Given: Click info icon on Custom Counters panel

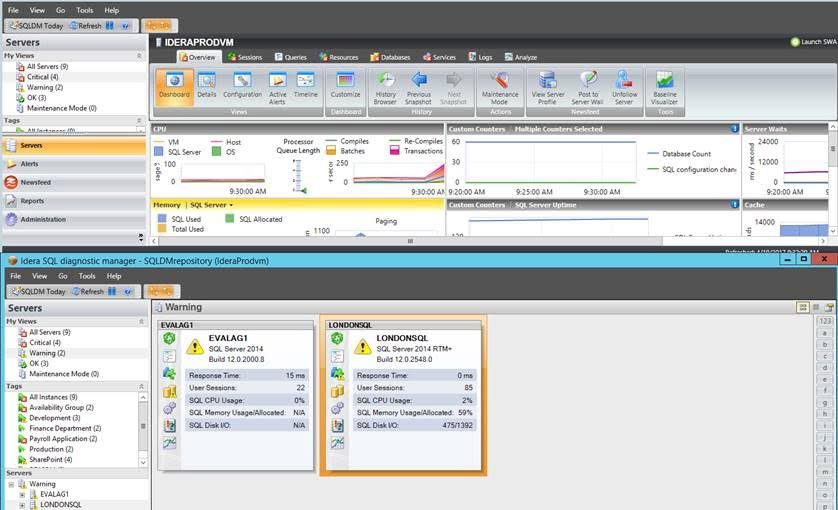Looking at the screenshot, I should (x=734, y=129).
